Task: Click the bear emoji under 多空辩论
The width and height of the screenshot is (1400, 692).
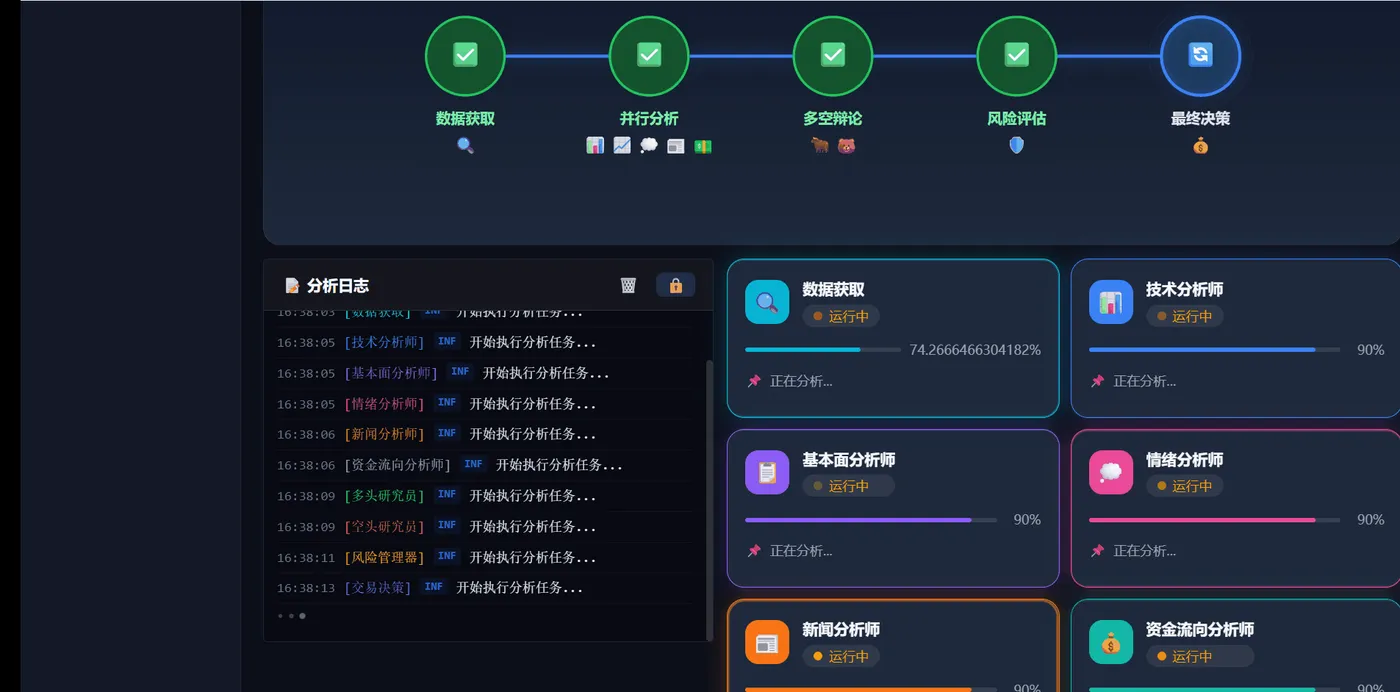Action: (x=847, y=145)
